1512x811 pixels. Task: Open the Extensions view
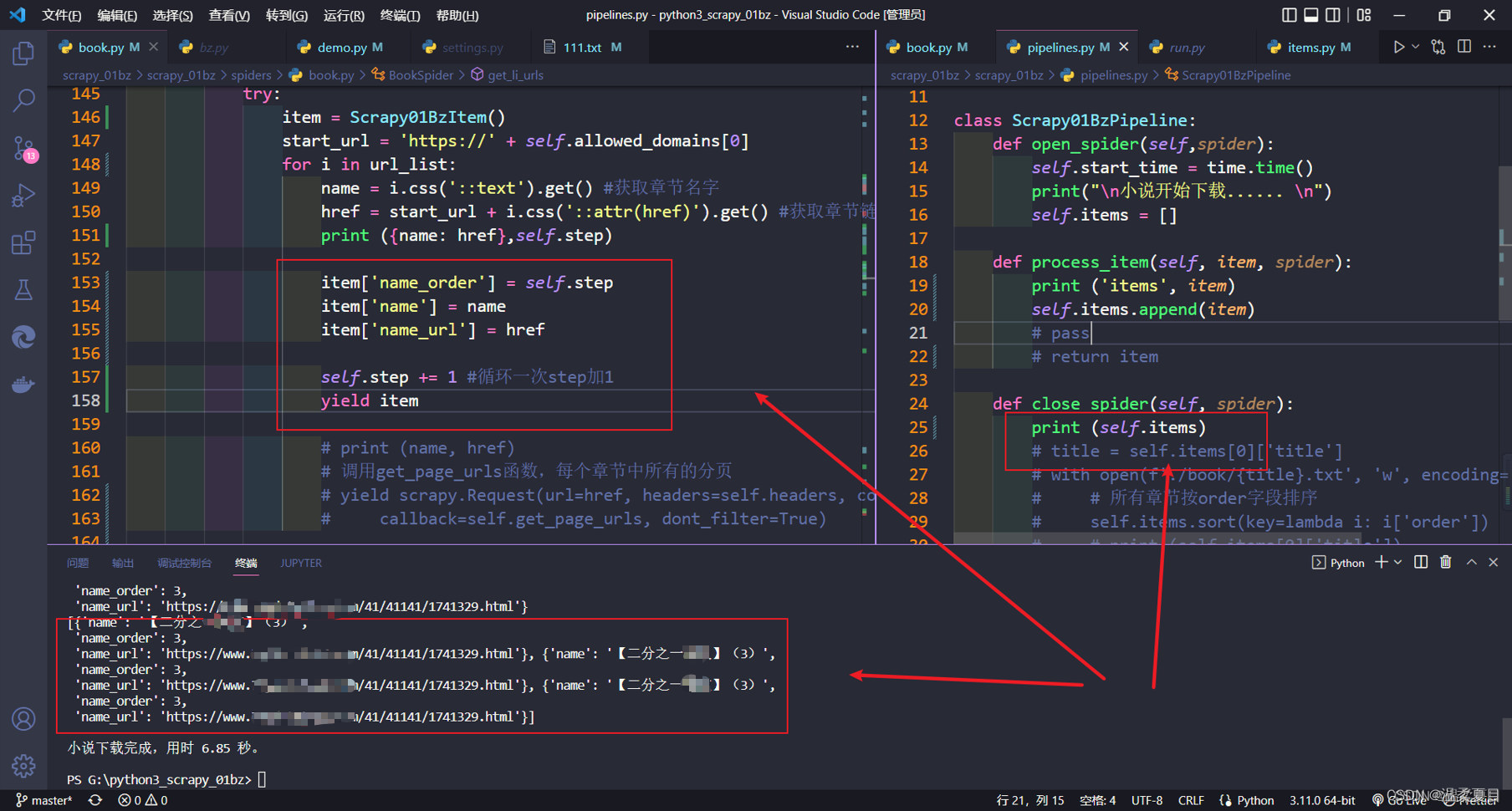(x=23, y=243)
